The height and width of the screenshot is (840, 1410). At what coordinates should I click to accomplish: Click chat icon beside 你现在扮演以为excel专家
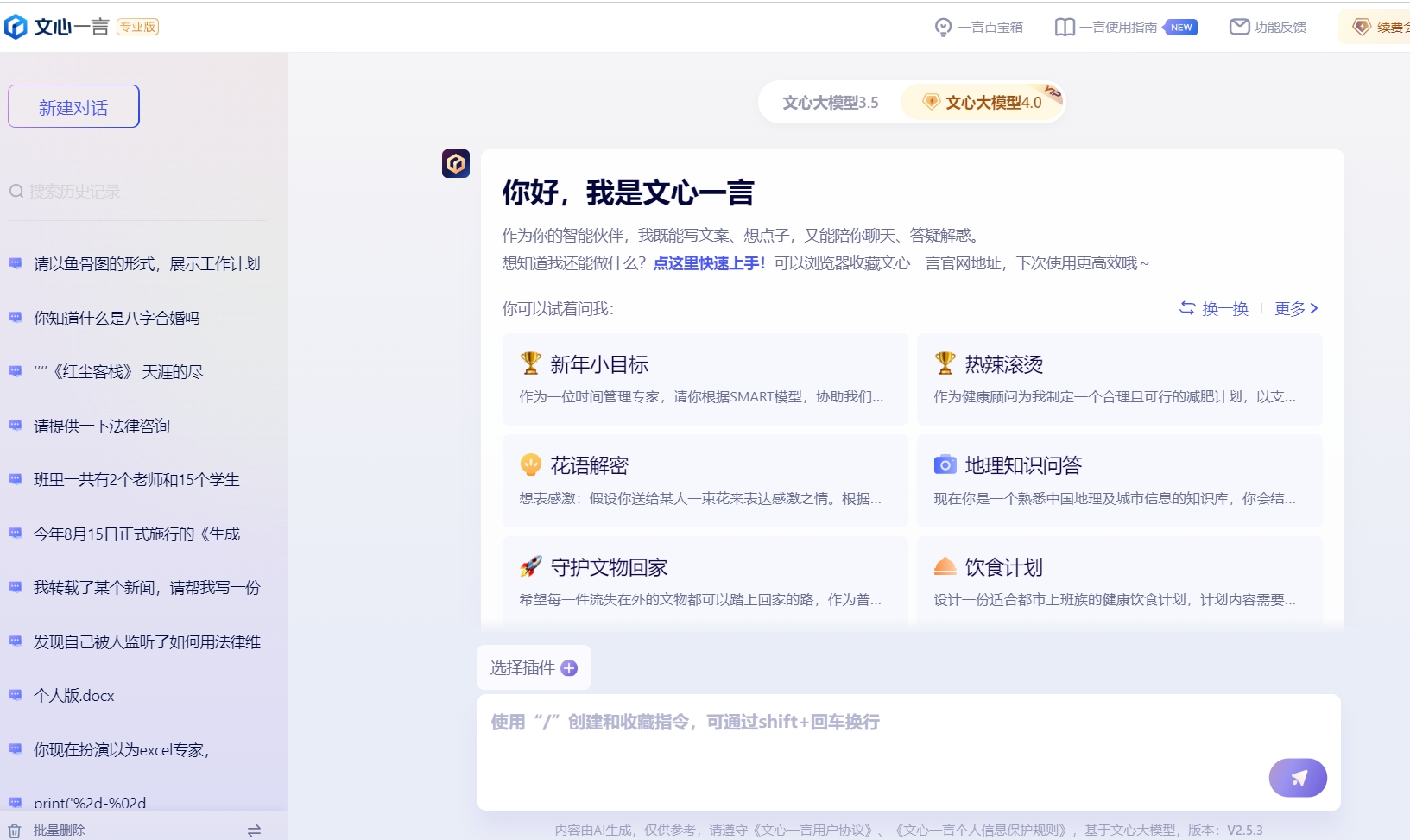click(x=16, y=749)
